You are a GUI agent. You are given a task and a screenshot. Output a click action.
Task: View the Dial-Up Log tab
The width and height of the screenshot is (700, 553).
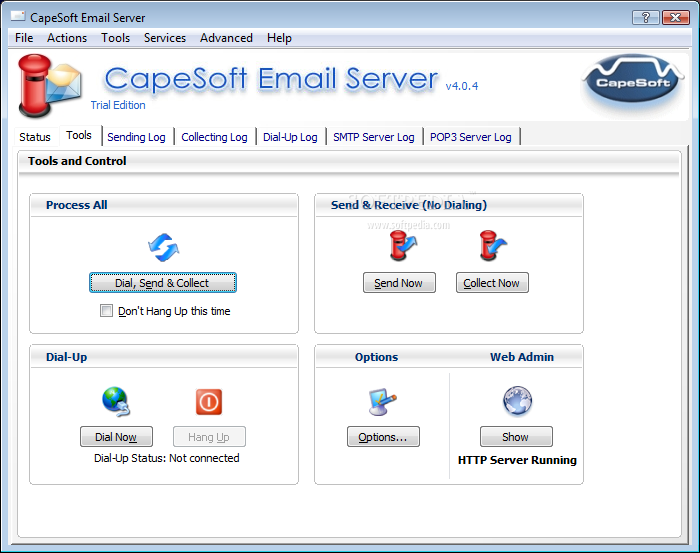(290, 137)
